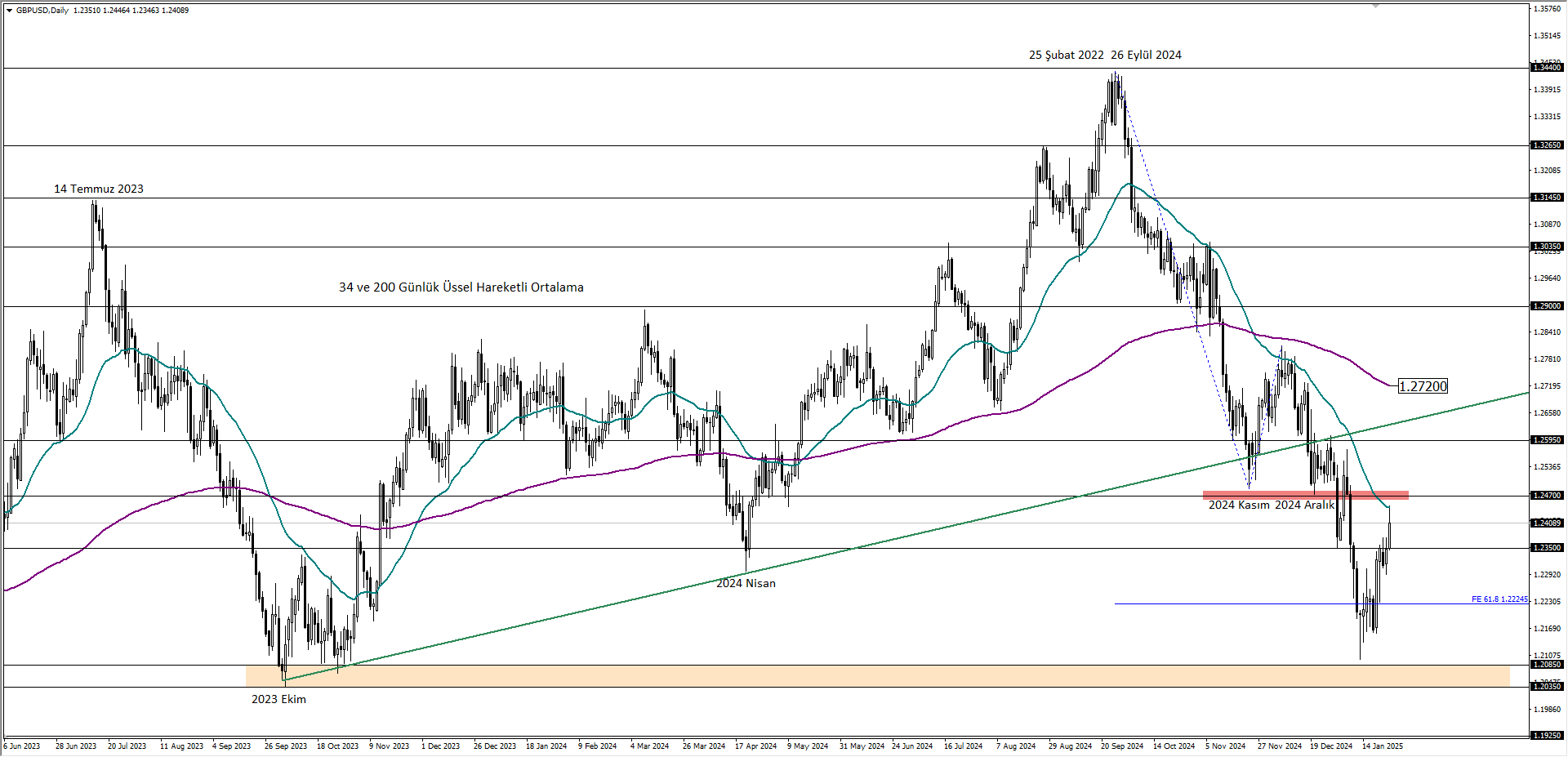Select the '2024 Nisan' text label
This screenshot has height=757, width=1568.
(746, 583)
